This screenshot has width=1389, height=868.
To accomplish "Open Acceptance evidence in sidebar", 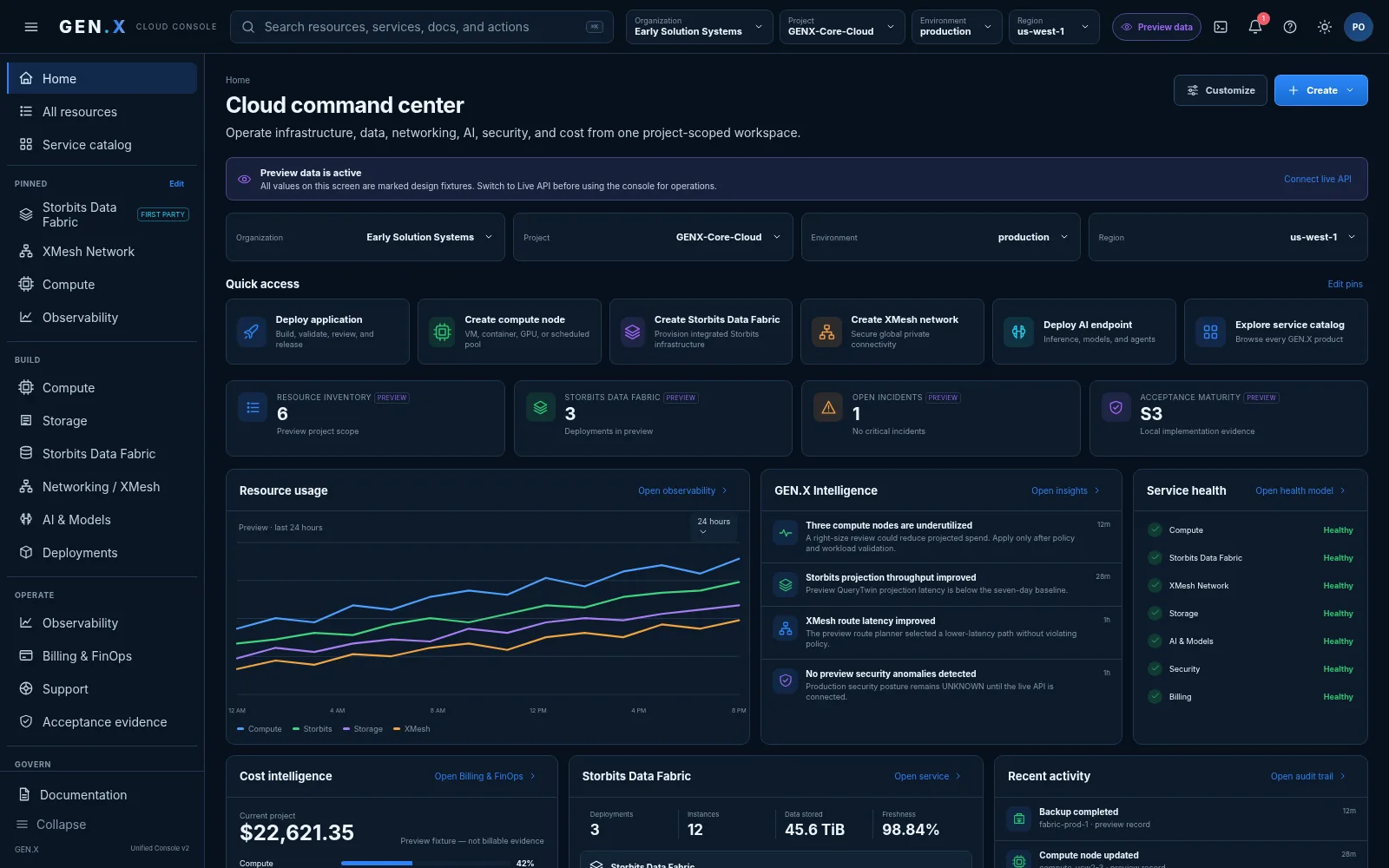I will point(102,721).
